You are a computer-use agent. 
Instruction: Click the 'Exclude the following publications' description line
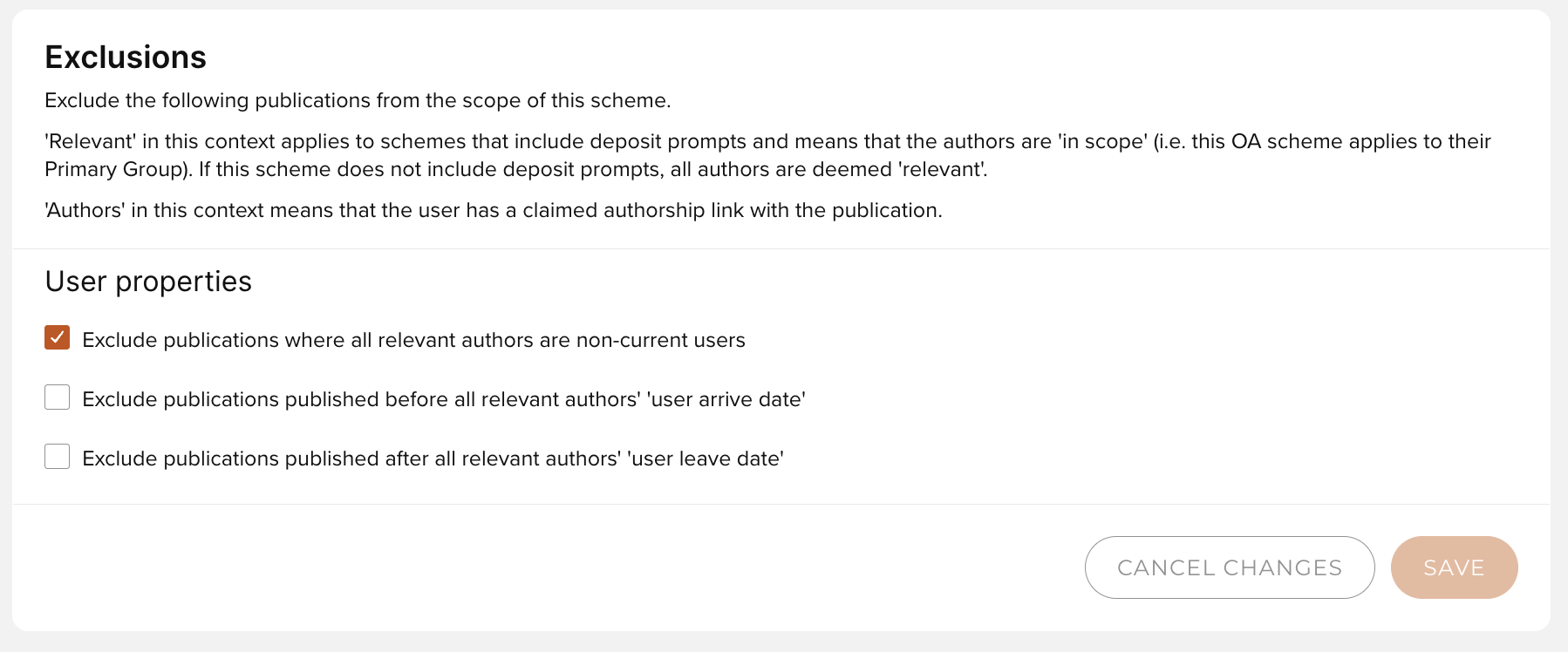(358, 100)
